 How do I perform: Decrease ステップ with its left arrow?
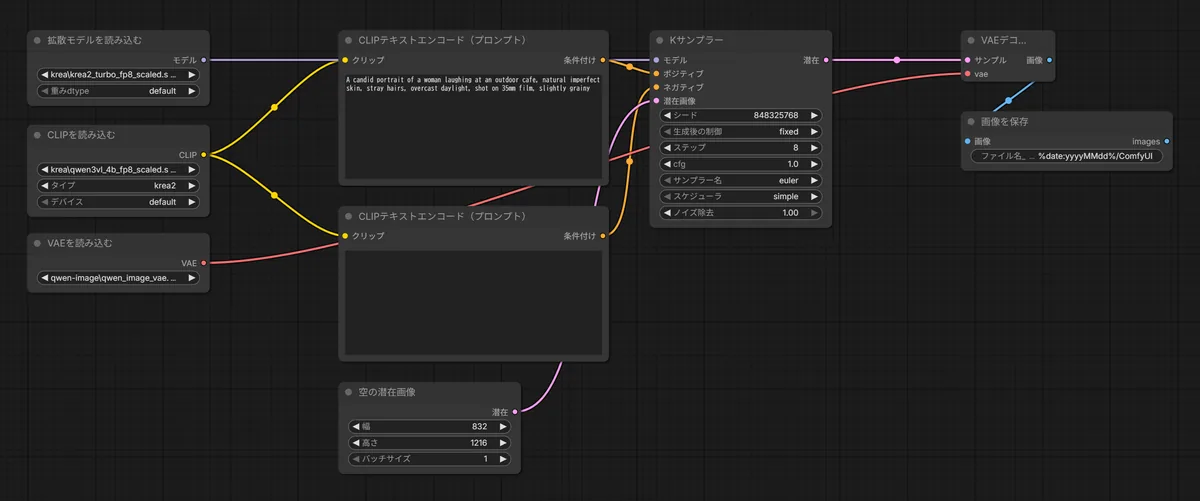pos(667,148)
